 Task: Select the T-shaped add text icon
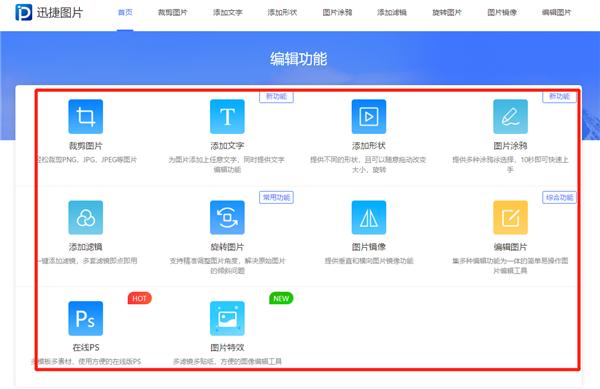(x=227, y=117)
